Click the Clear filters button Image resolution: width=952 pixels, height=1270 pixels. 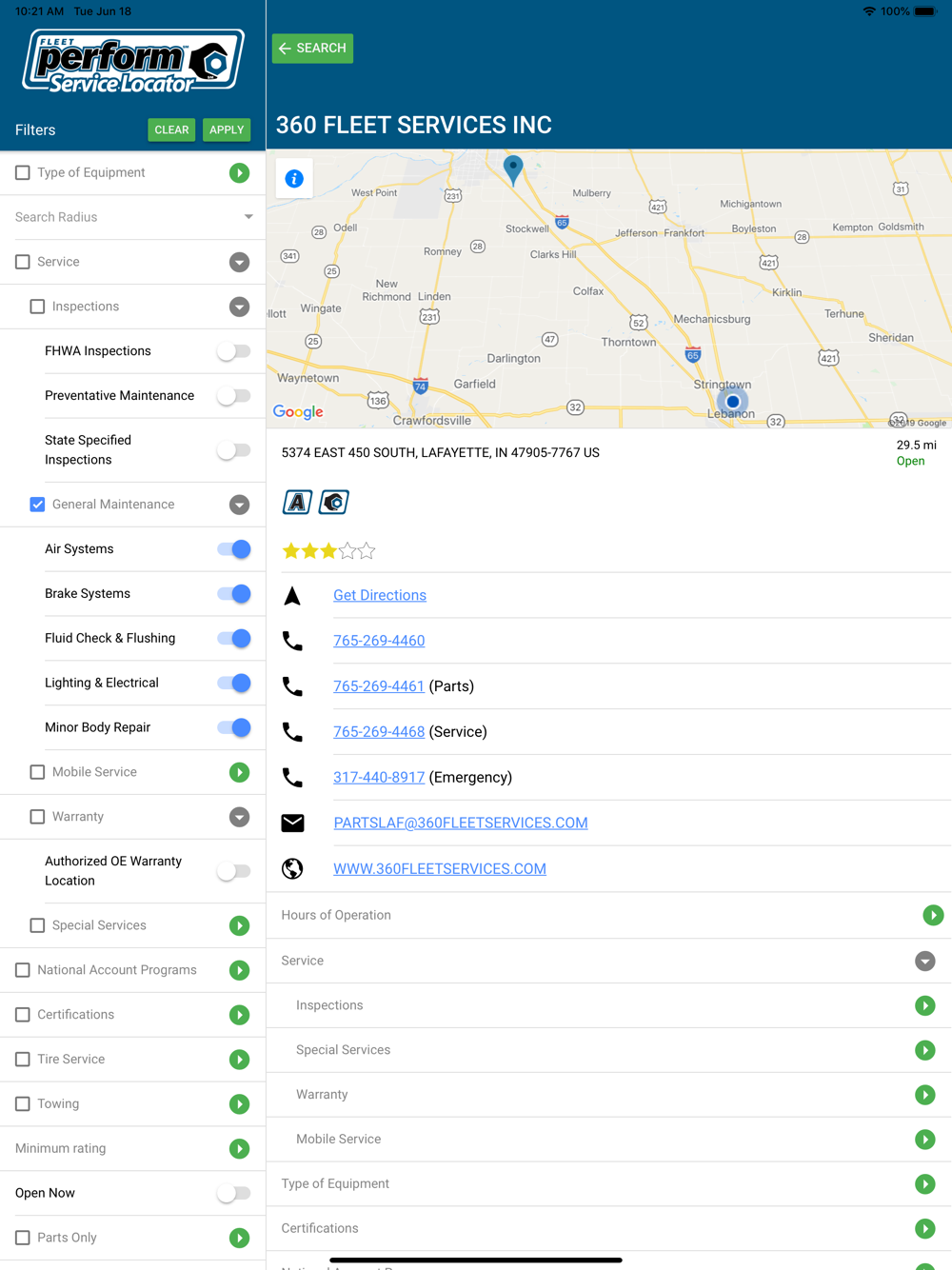[172, 129]
